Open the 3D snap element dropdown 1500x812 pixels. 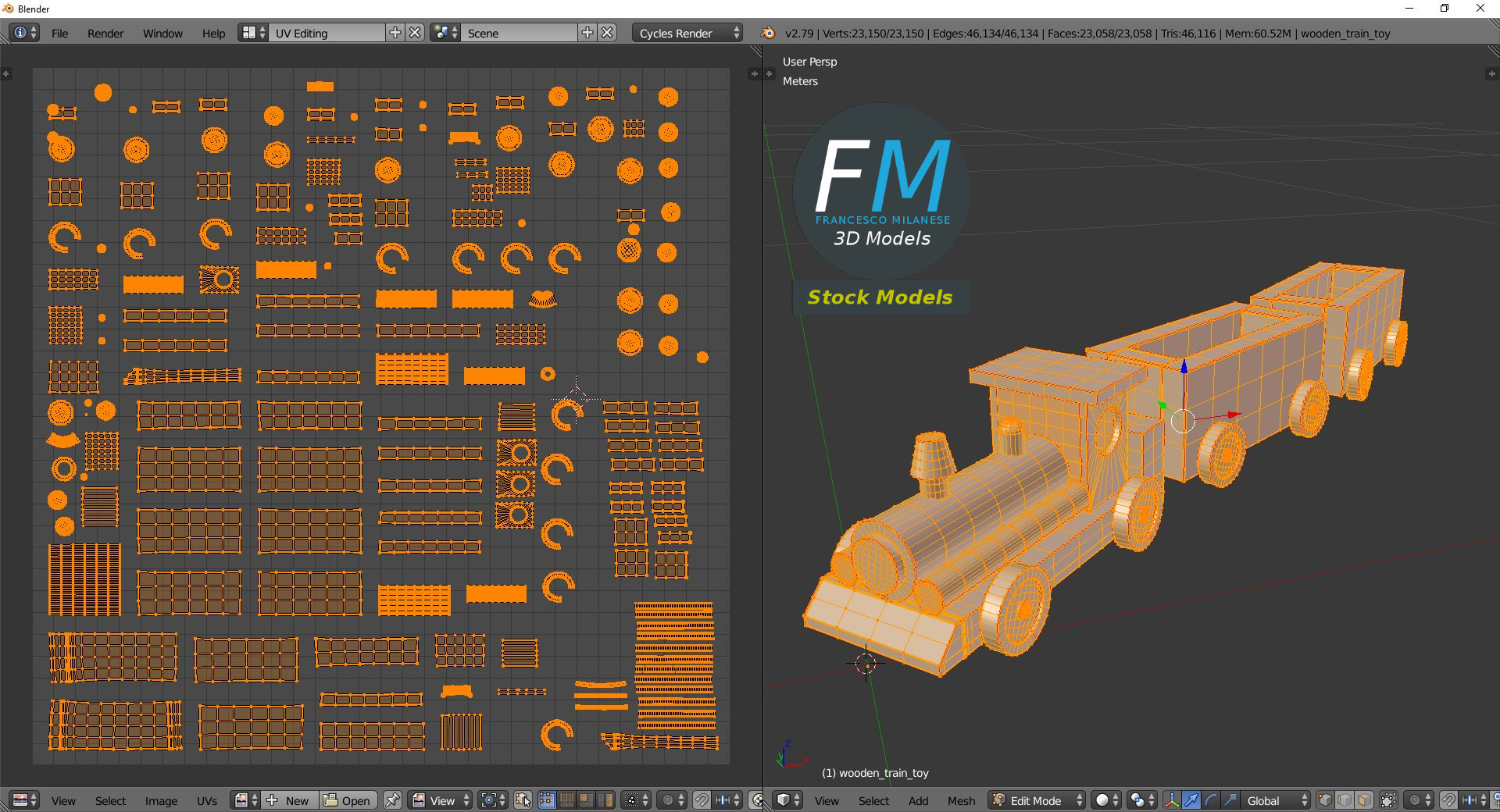1474,800
